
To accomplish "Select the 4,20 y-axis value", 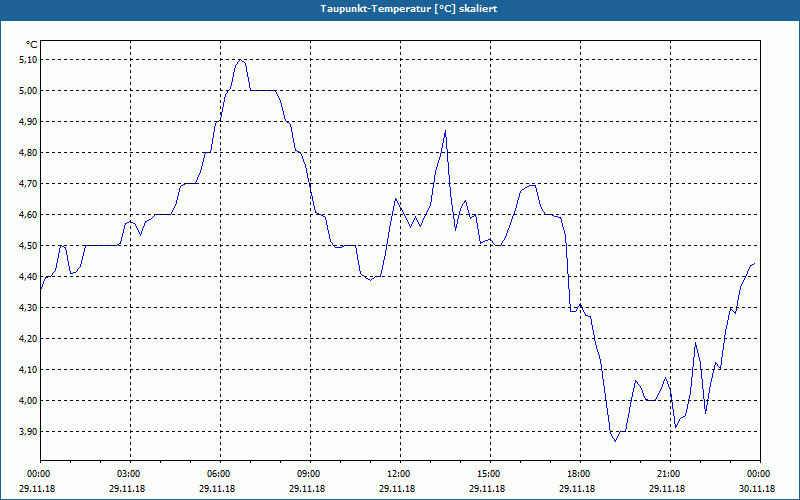I will pos(28,339).
